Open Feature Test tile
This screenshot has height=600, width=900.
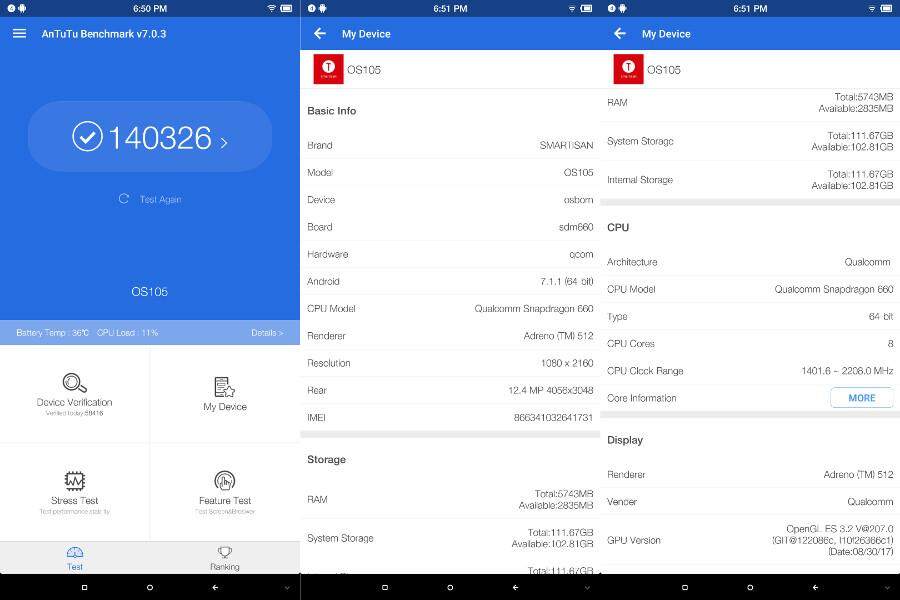(x=225, y=488)
